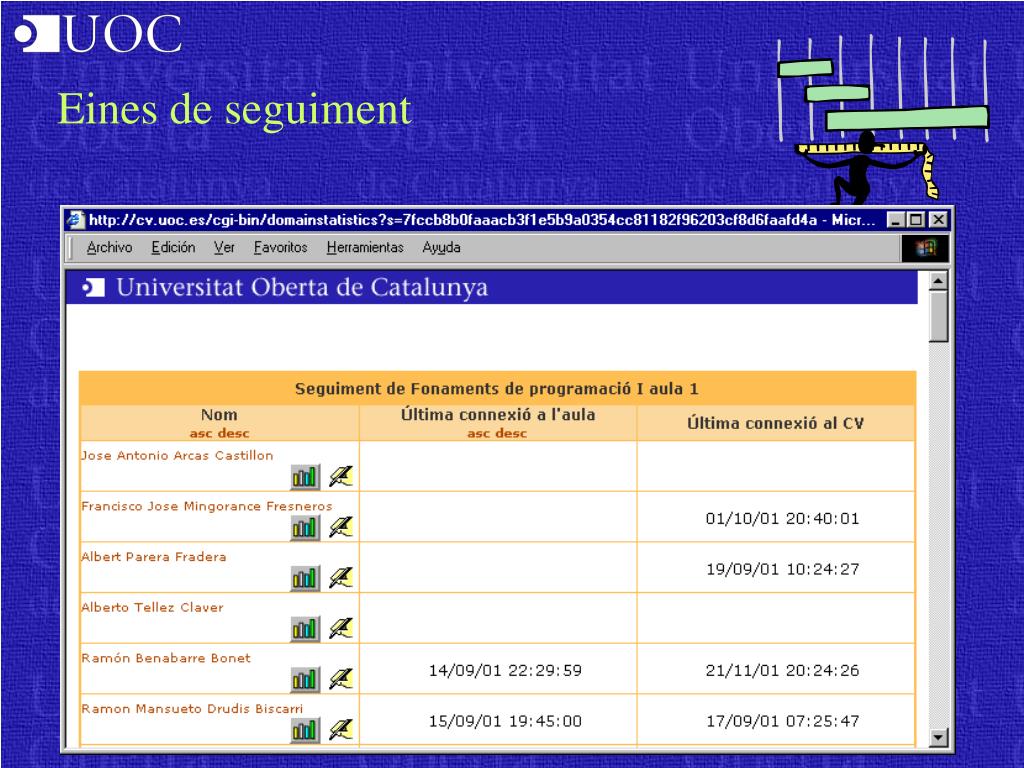Open Ramón Benabarre Bonet's name link
Viewport: 1024px width, 768px height.
(x=166, y=658)
